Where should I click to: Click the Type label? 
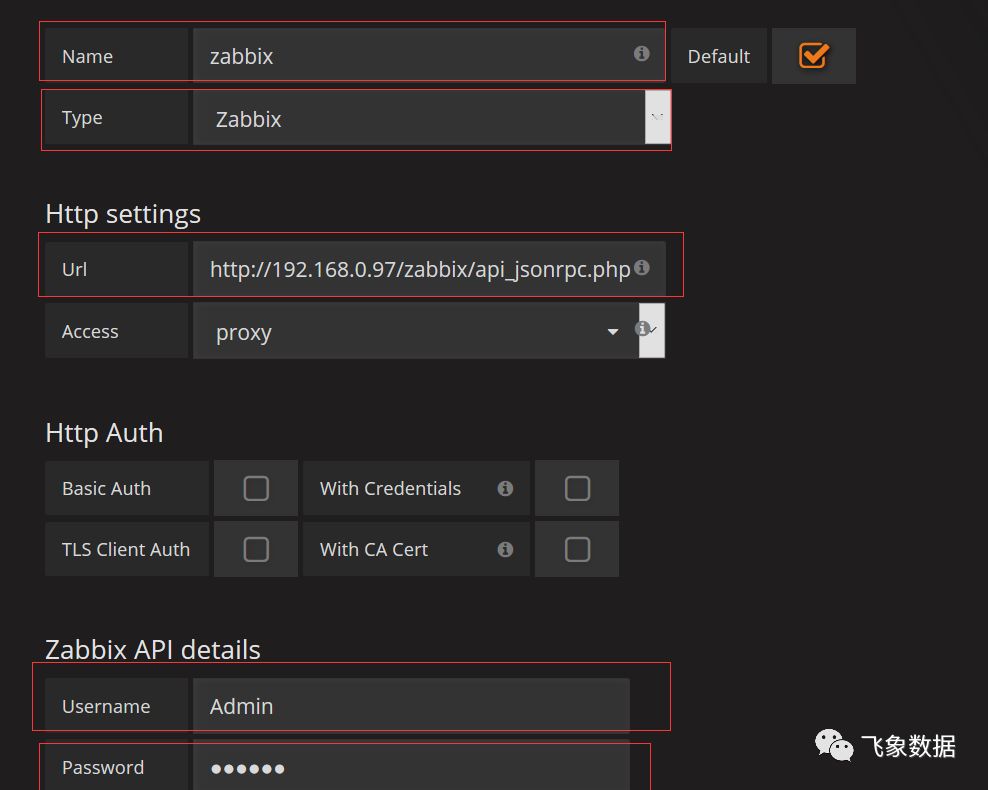point(82,118)
